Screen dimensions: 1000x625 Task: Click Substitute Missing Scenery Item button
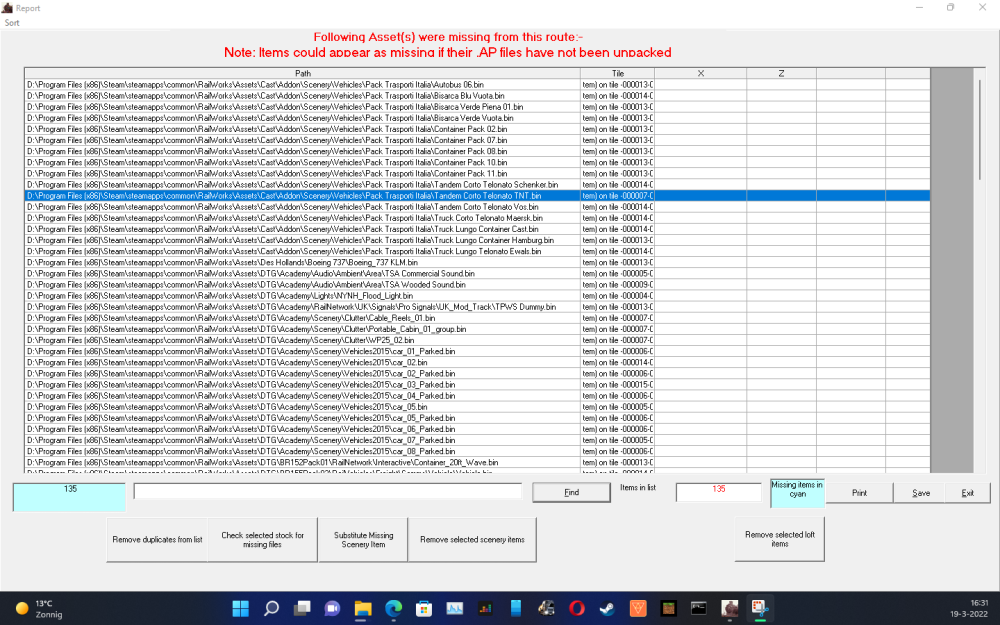click(x=363, y=540)
